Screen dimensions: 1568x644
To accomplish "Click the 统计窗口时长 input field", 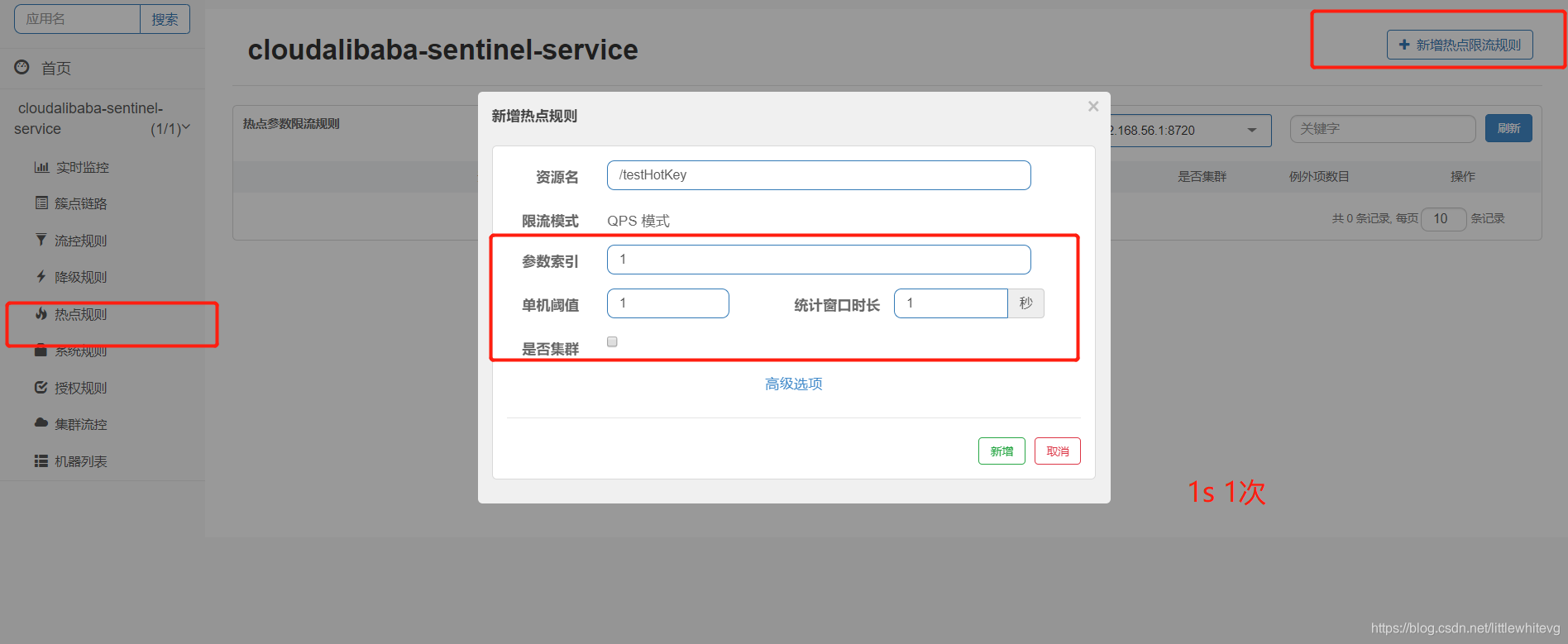I will point(951,303).
